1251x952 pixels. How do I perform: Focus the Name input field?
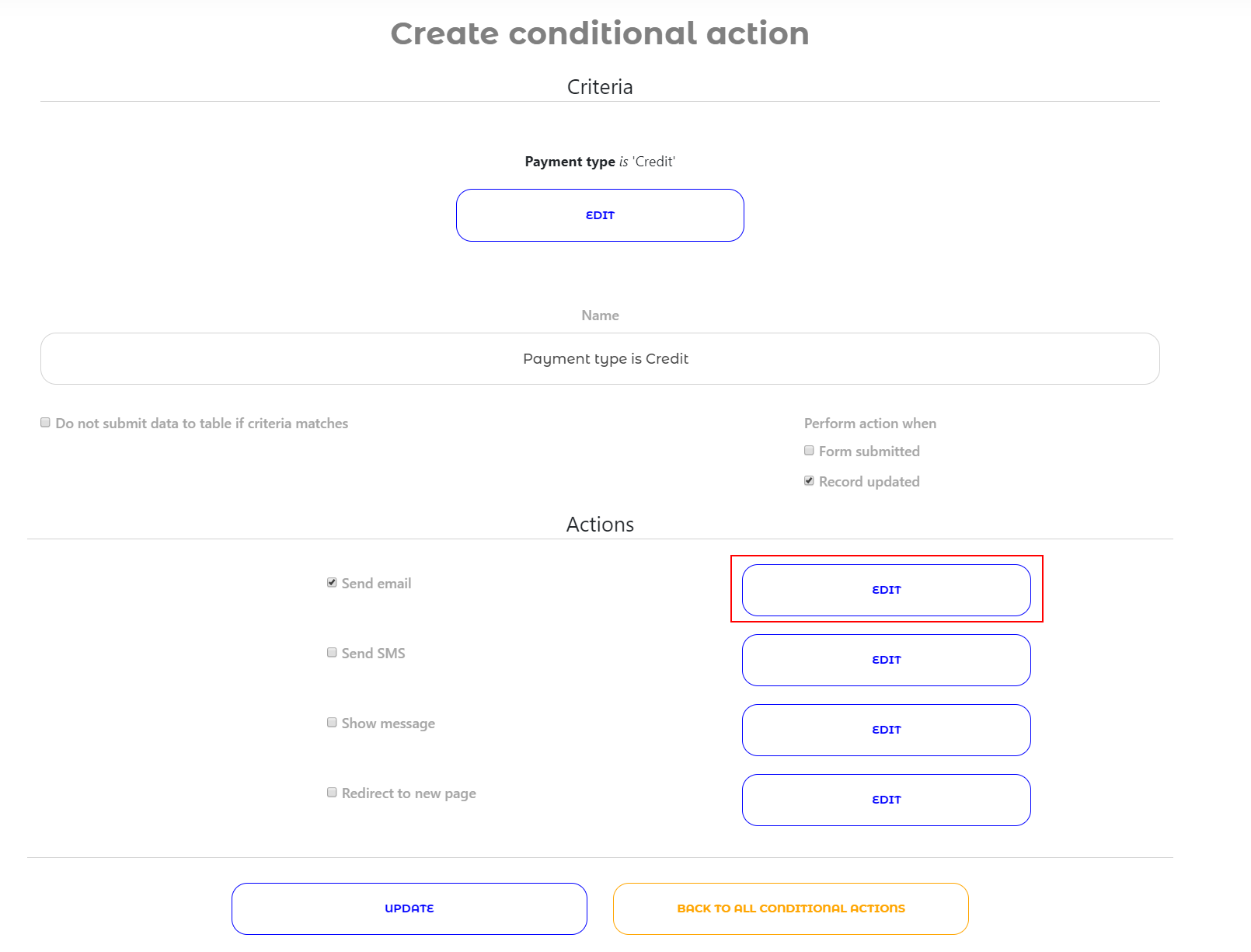point(600,359)
